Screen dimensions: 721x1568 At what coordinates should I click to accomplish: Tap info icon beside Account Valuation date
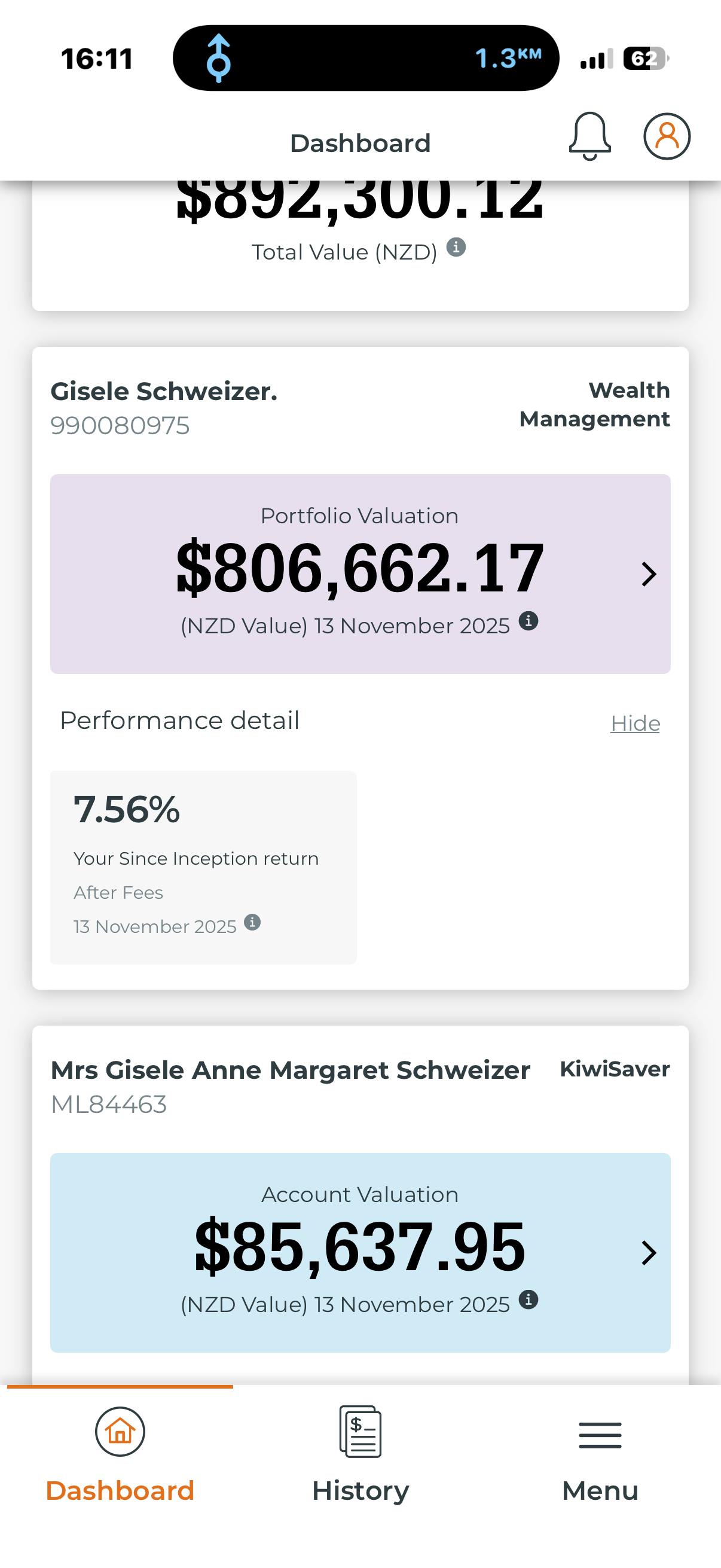pos(528,1299)
